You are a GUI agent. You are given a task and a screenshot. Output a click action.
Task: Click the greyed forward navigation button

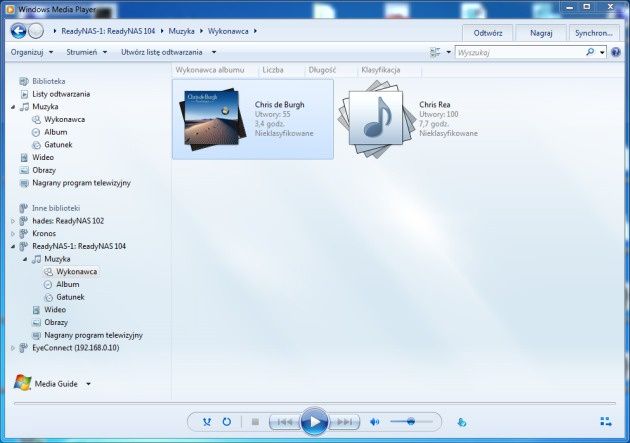click(36, 31)
